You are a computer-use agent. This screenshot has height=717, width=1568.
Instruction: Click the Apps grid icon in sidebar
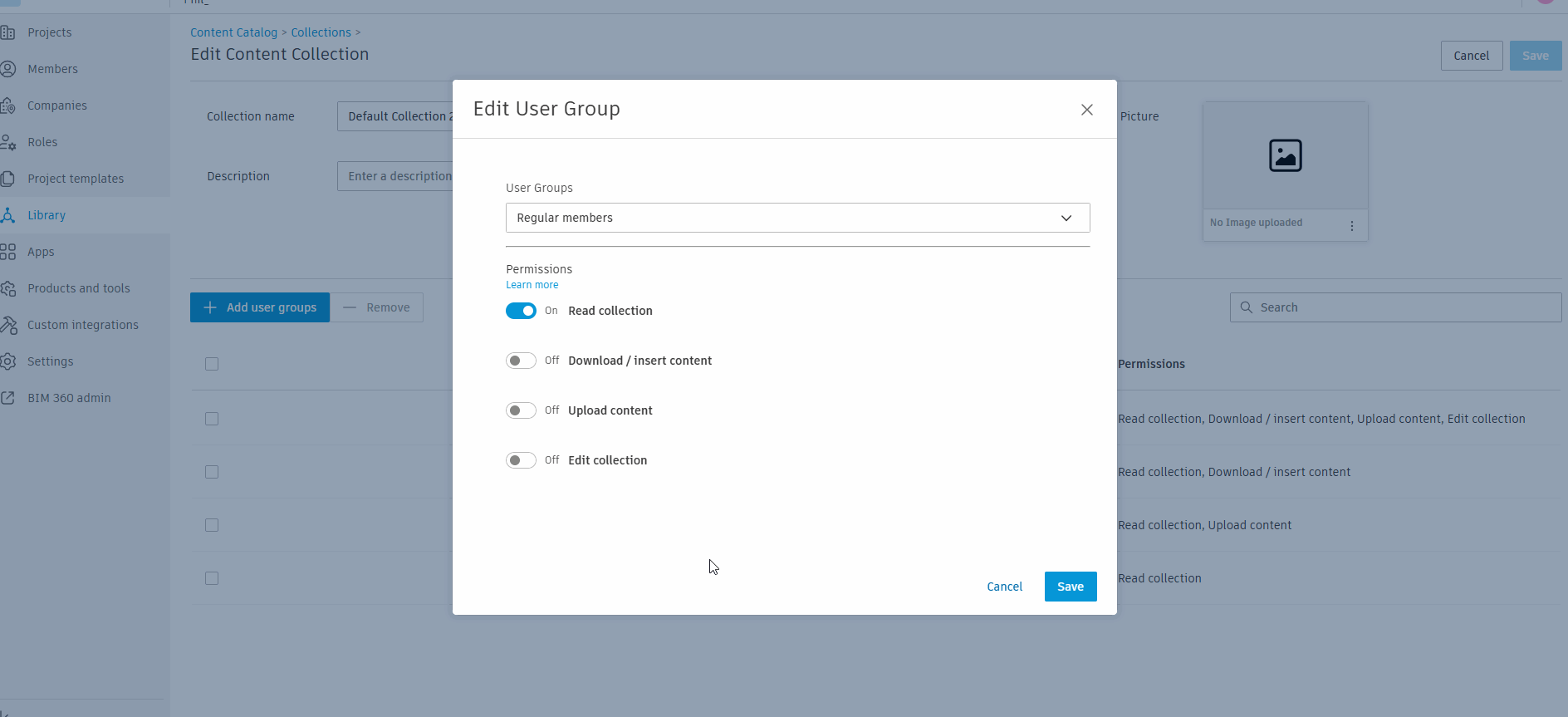click(x=8, y=252)
